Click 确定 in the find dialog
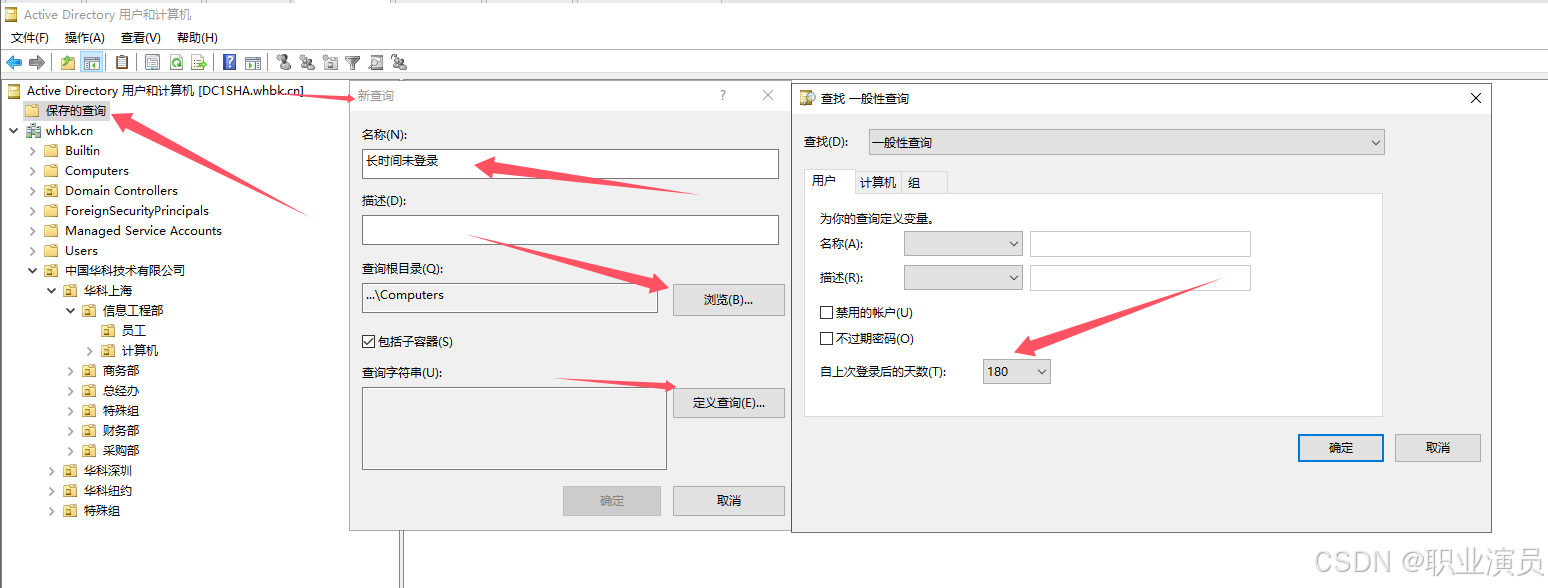 click(1341, 448)
